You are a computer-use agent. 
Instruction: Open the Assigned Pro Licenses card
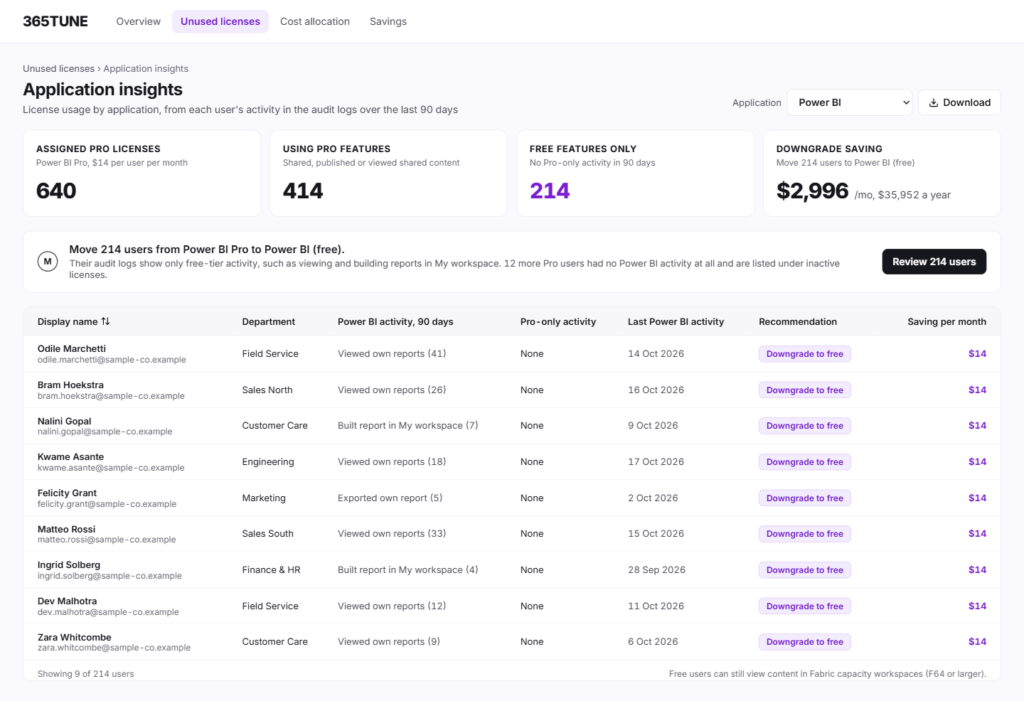(142, 173)
